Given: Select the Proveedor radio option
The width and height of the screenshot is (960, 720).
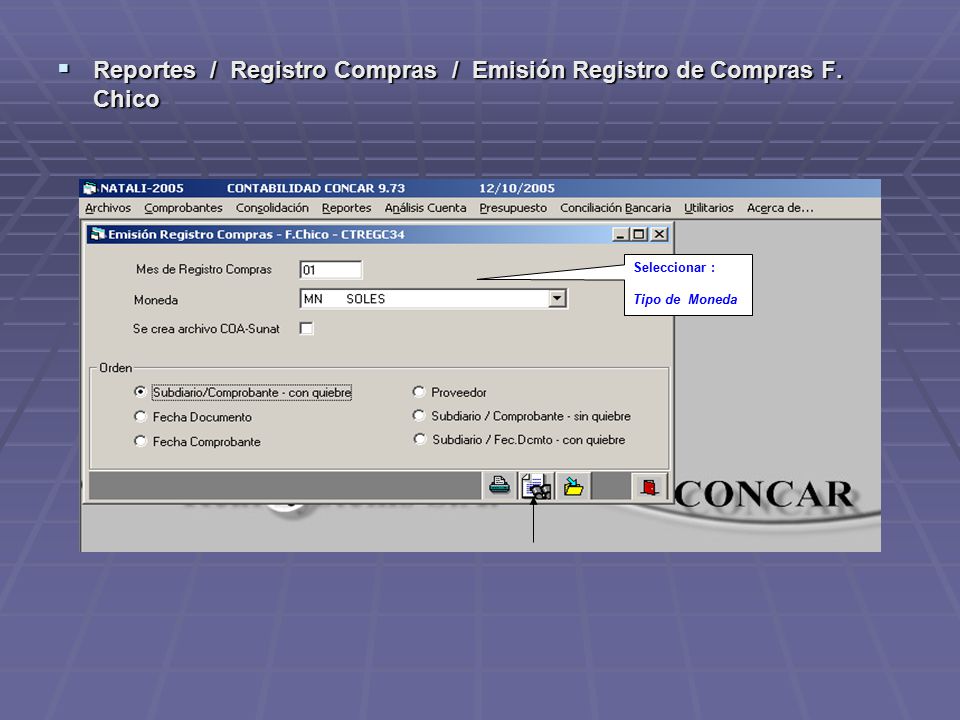Looking at the screenshot, I should [x=419, y=392].
